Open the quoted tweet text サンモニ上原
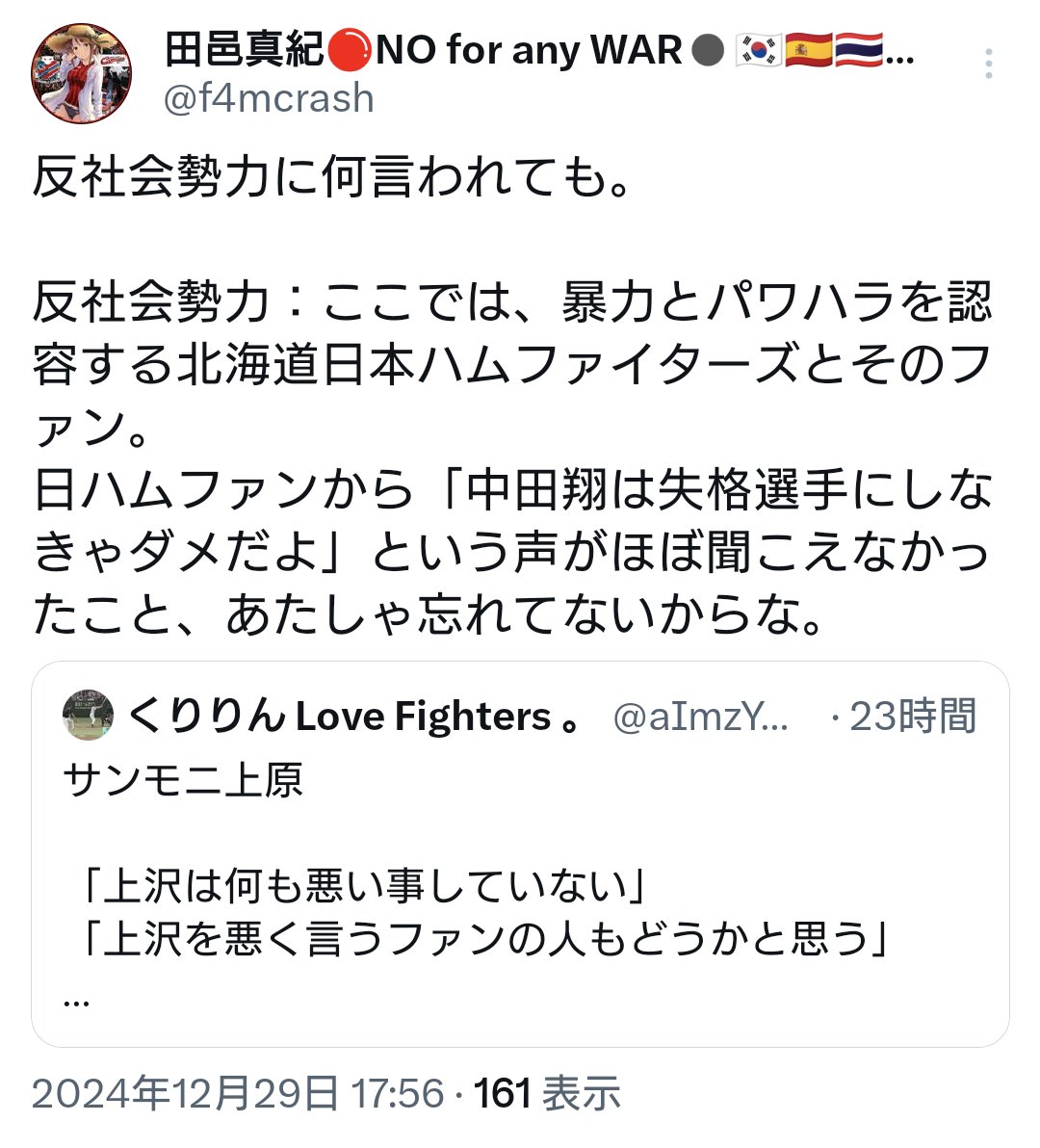This screenshot has width=1040, height=1148. point(183,781)
